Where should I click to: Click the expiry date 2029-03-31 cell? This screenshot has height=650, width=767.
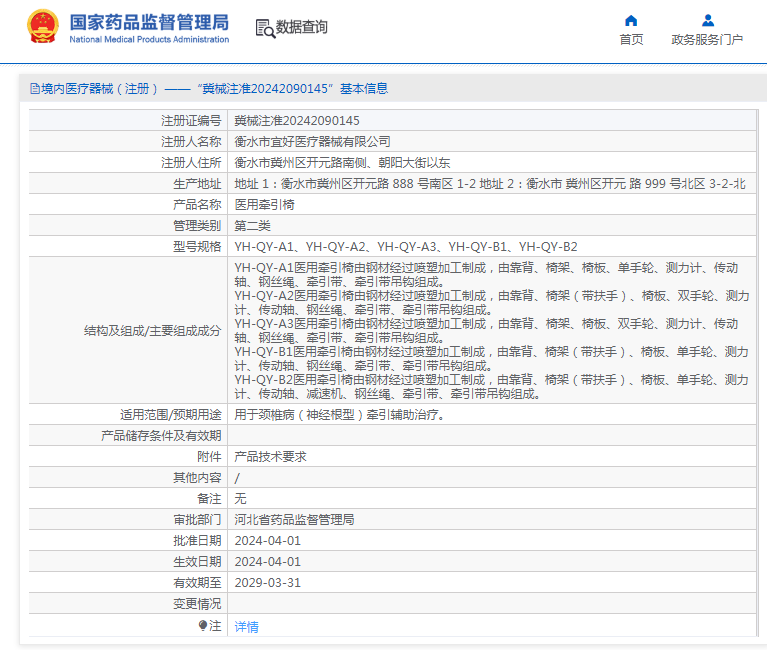pos(492,583)
